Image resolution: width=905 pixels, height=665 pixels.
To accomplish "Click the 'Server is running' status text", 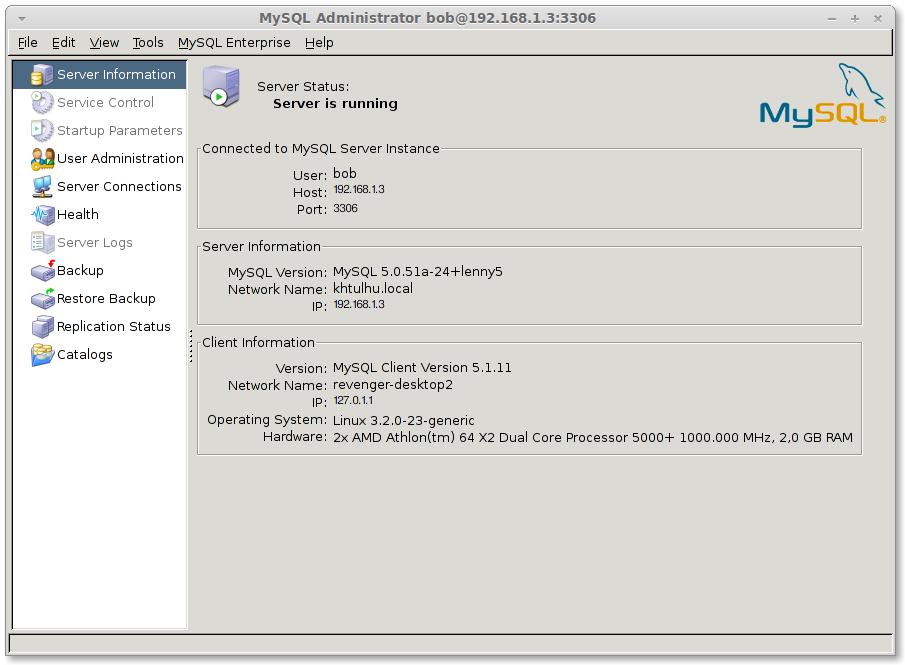I will click(x=335, y=104).
